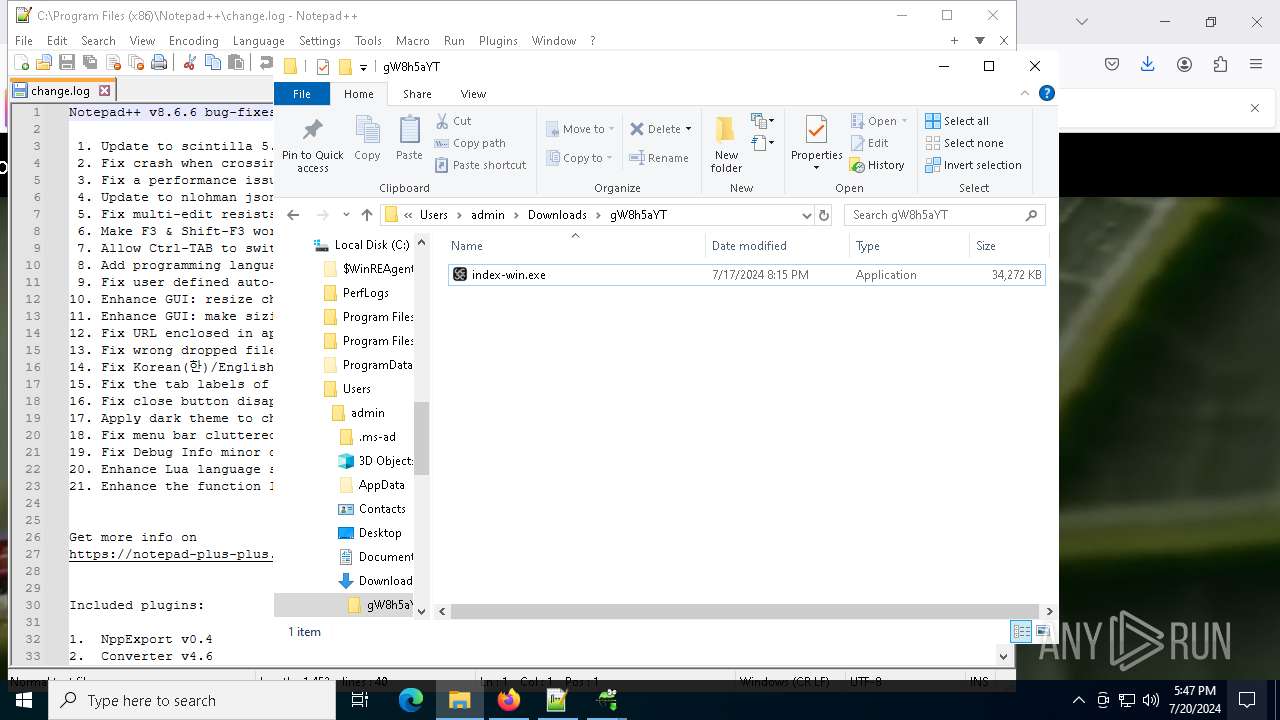Screen dimensions: 1280x720
Task: Click the Paste button in Explorer ribbon
Action: pos(409,138)
